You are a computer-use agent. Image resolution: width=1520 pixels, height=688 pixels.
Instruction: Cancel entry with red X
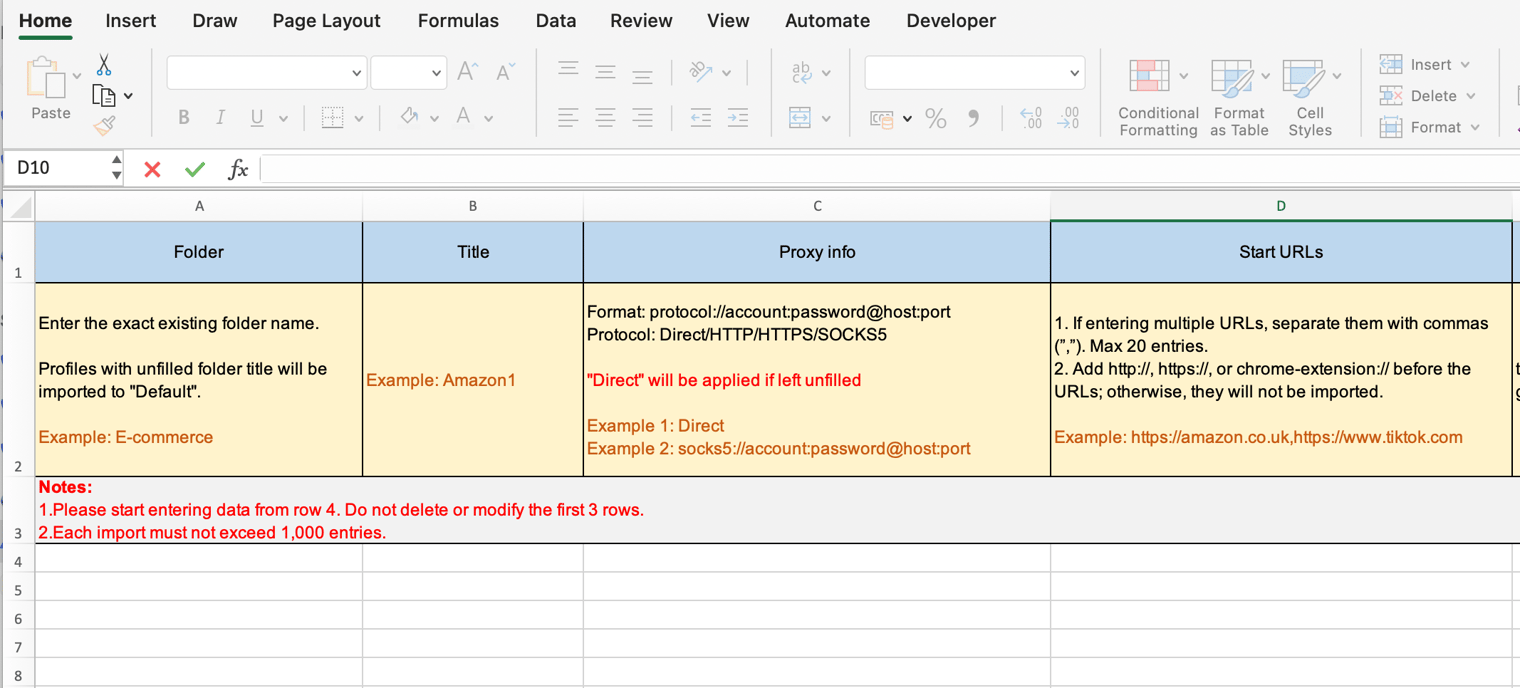point(152,169)
